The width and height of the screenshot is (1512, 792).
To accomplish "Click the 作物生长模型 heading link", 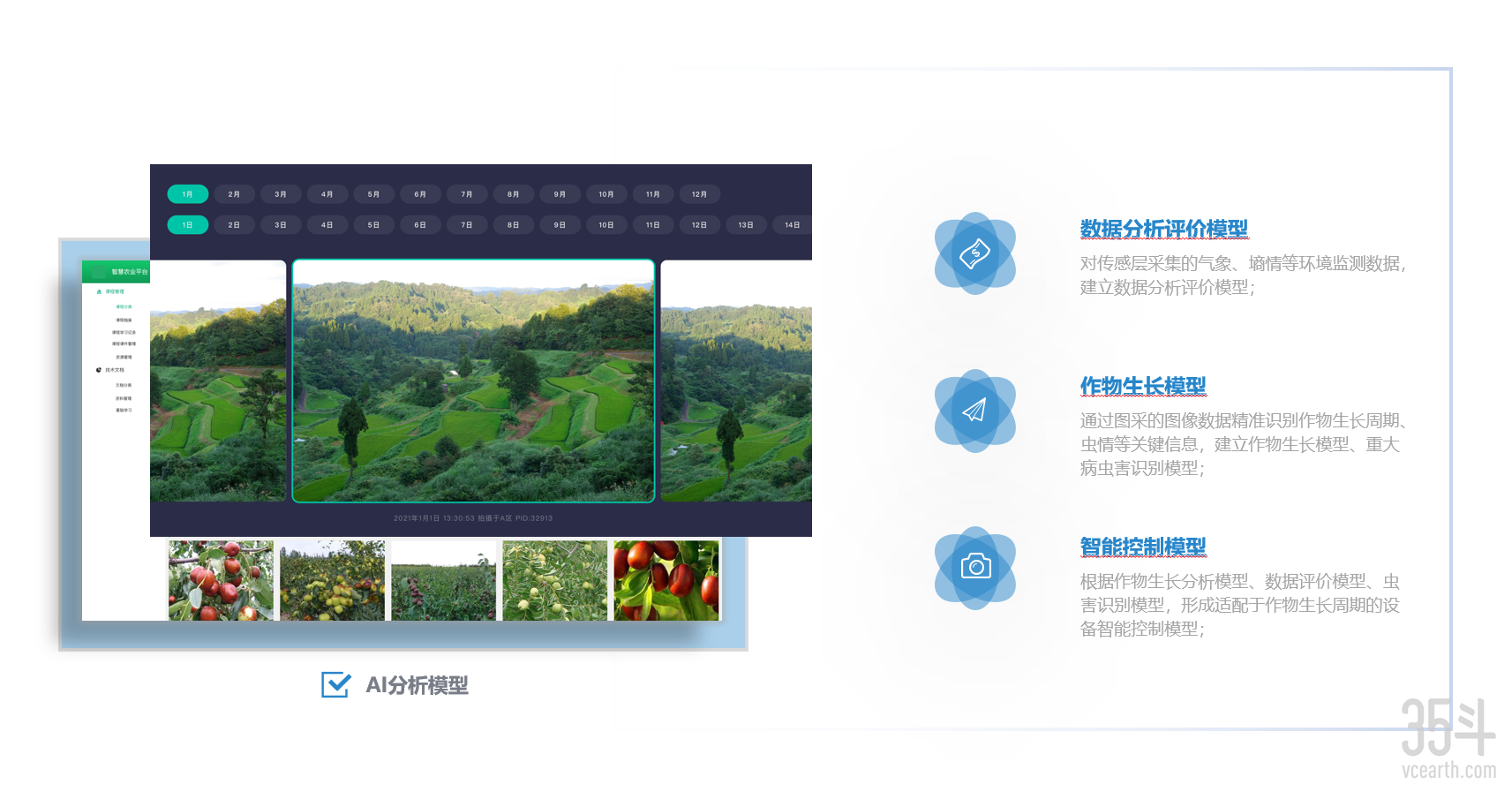I will (x=1143, y=387).
